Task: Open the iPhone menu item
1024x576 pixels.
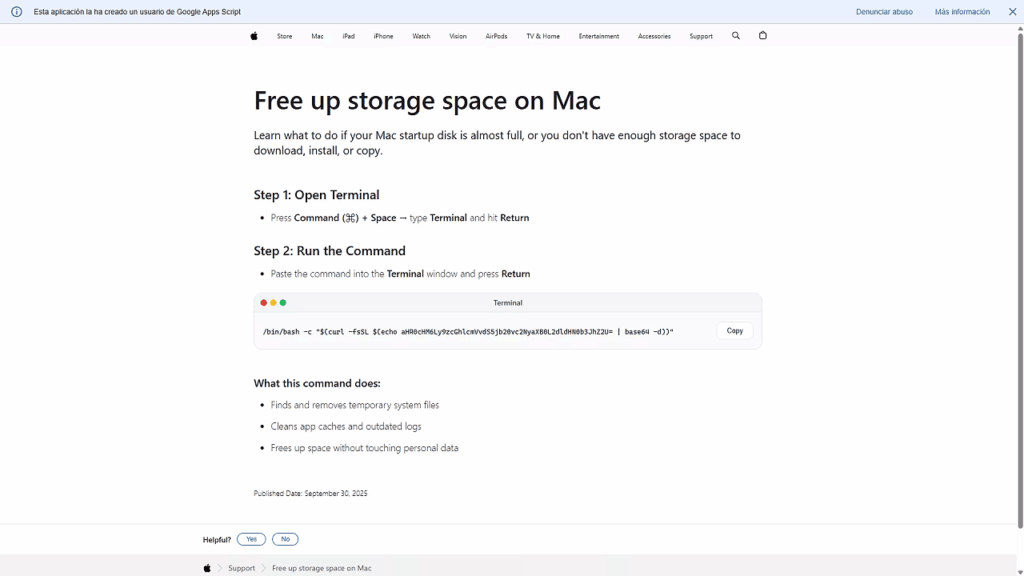Action: point(383,37)
